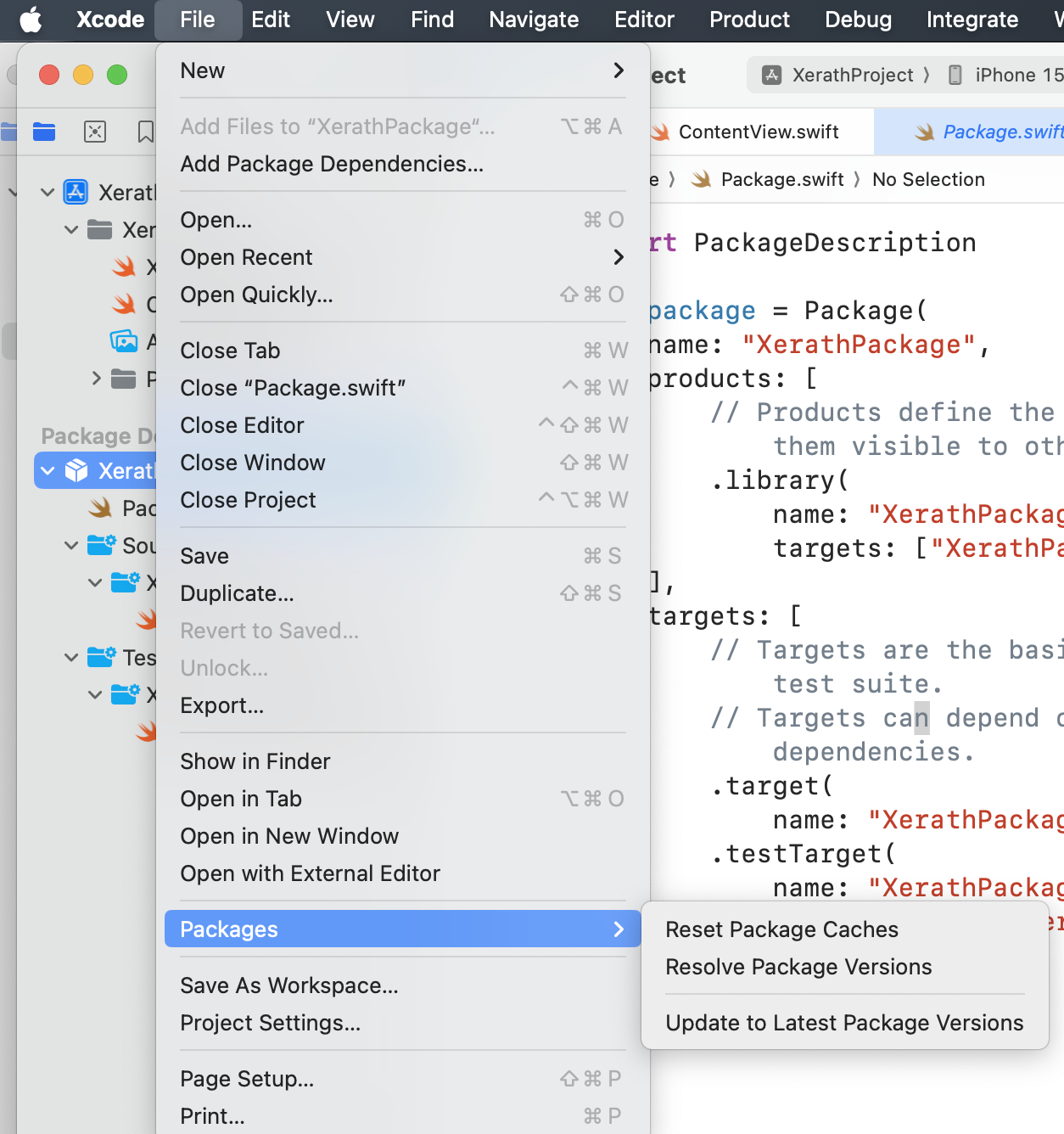Choose Open in New Window

(x=403, y=836)
